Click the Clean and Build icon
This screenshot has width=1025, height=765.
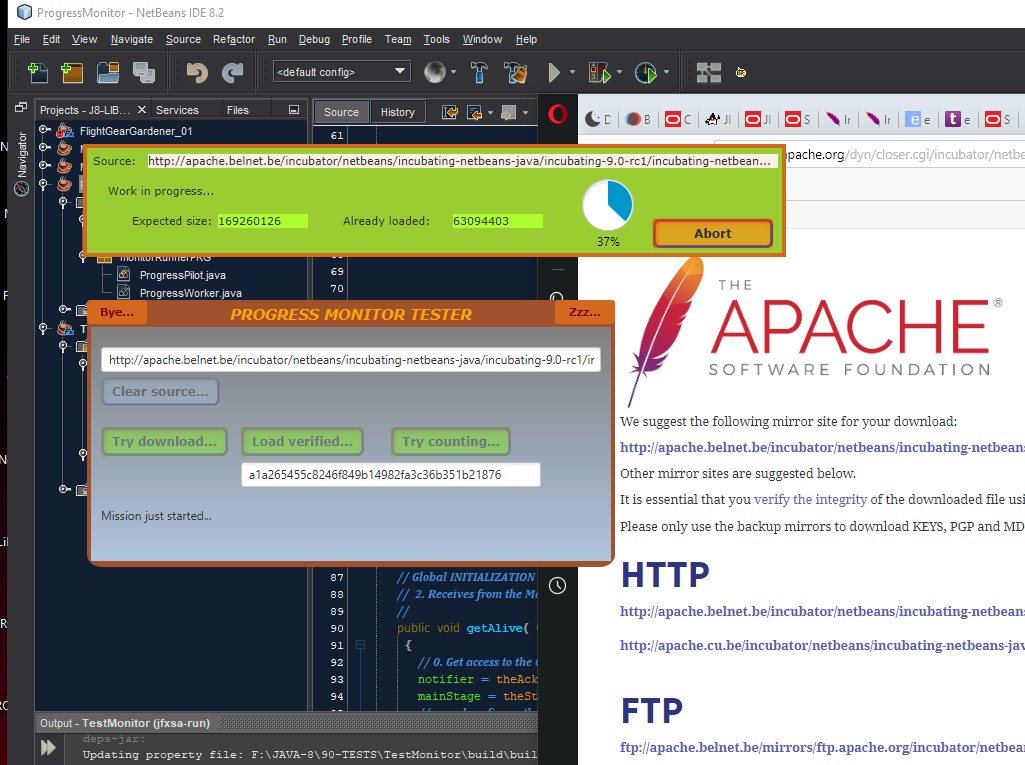[x=516, y=72]
